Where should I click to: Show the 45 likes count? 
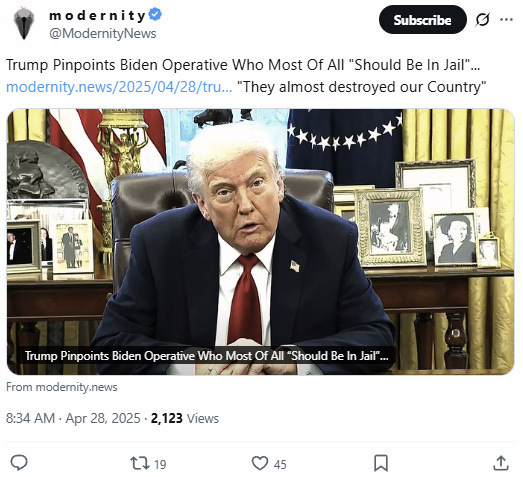click(x=280, y=464)
